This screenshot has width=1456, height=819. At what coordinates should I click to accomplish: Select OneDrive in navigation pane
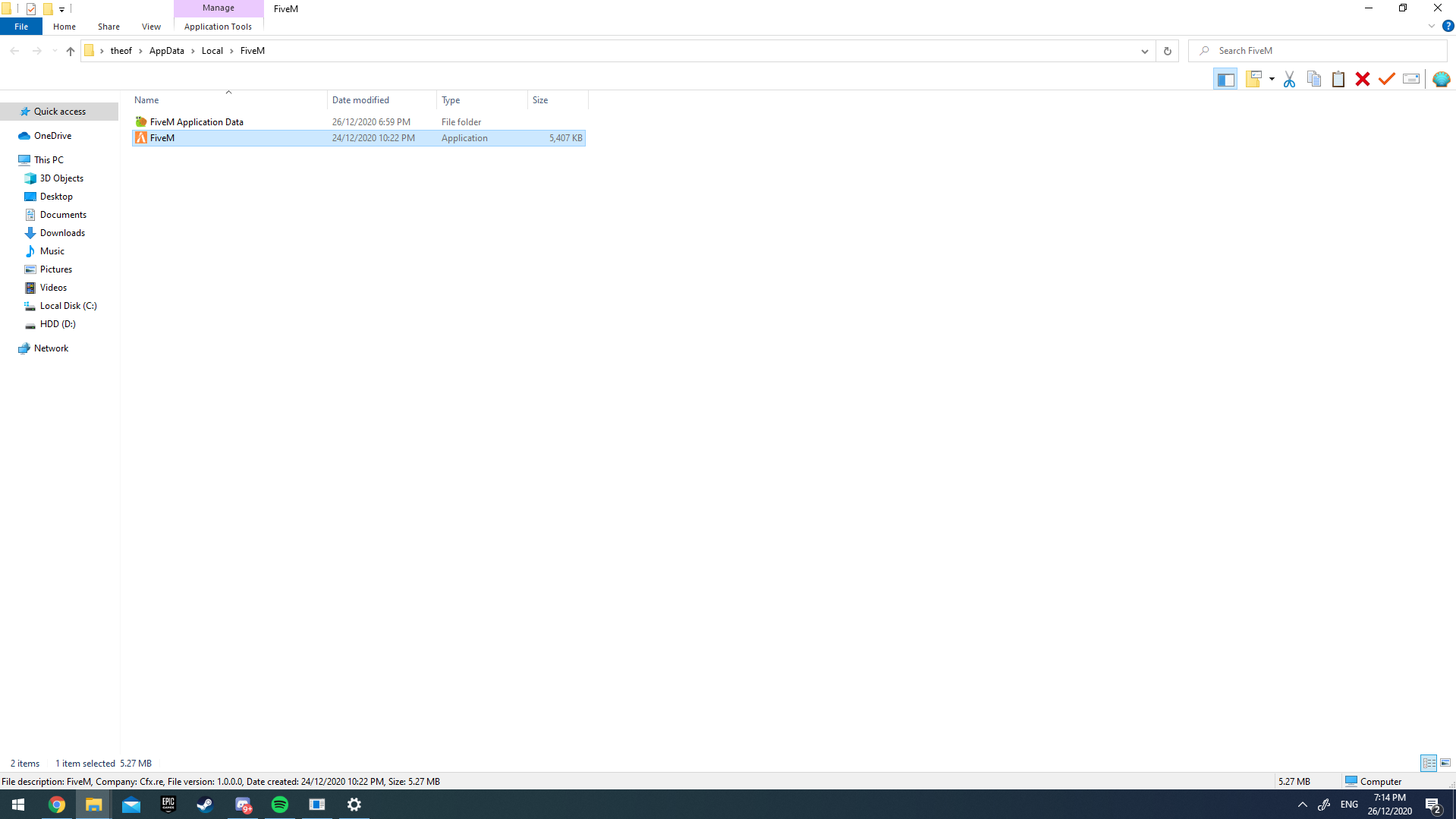click(52, 136)
